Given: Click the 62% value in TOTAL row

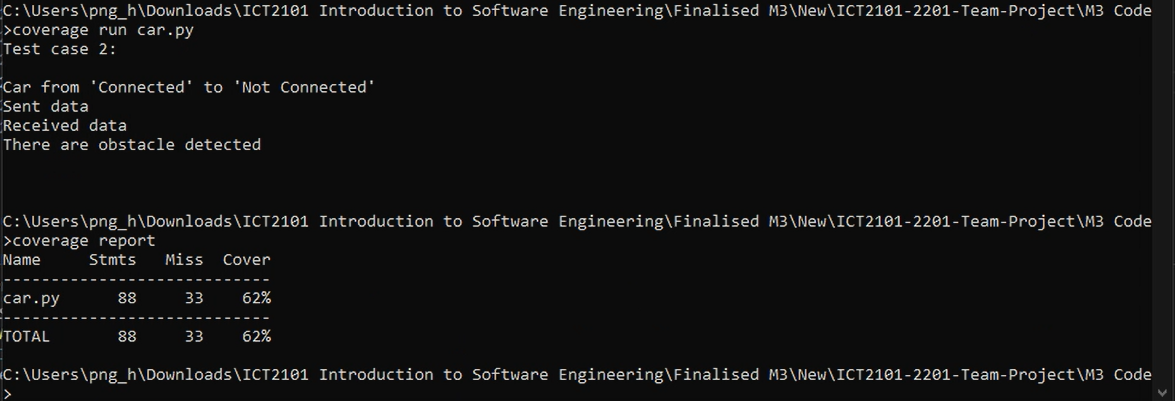Looking at the screenshot, I should [x=256, y=337].
